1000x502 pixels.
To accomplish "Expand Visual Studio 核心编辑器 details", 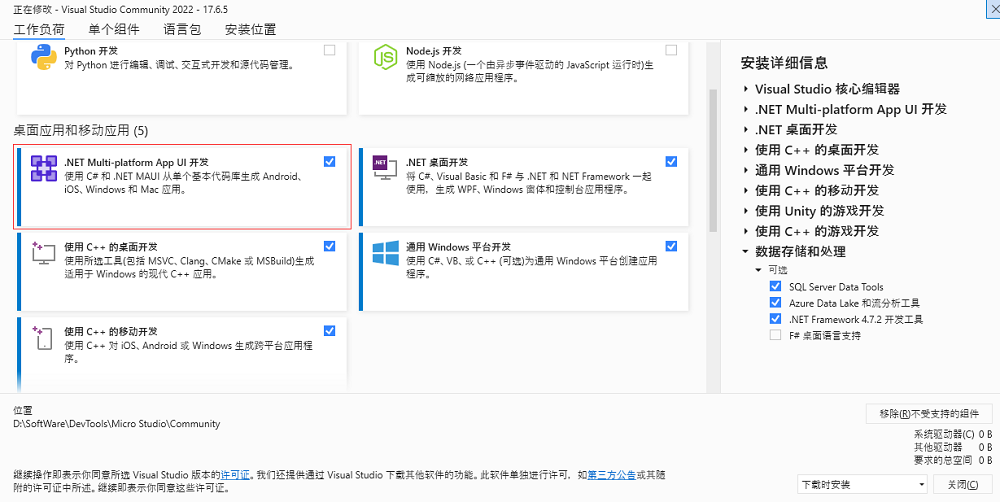I will click(746, 89).
